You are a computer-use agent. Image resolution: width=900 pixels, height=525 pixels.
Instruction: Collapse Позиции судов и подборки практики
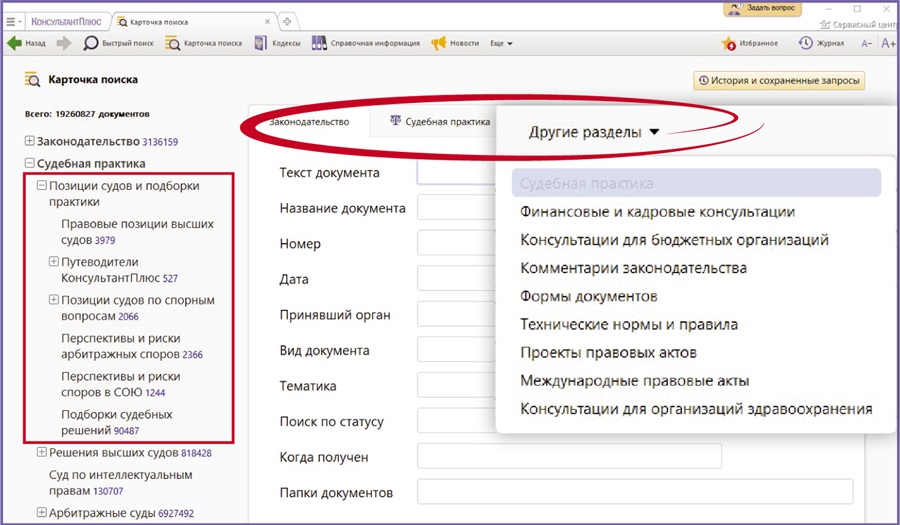click(x=42, y=185)
